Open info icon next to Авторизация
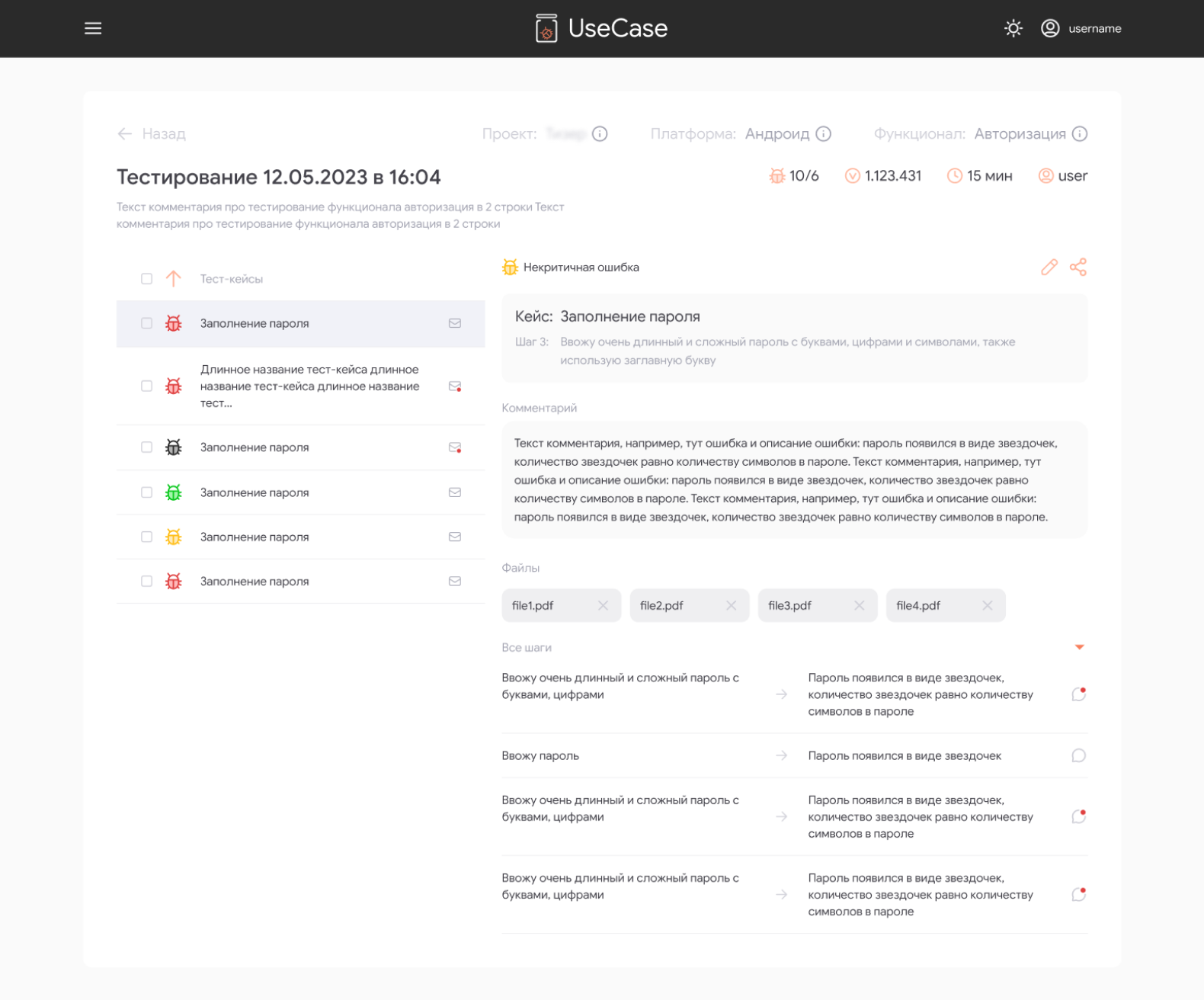Viewport: 1204px width, 1000px height. (x=1080, y=133)
